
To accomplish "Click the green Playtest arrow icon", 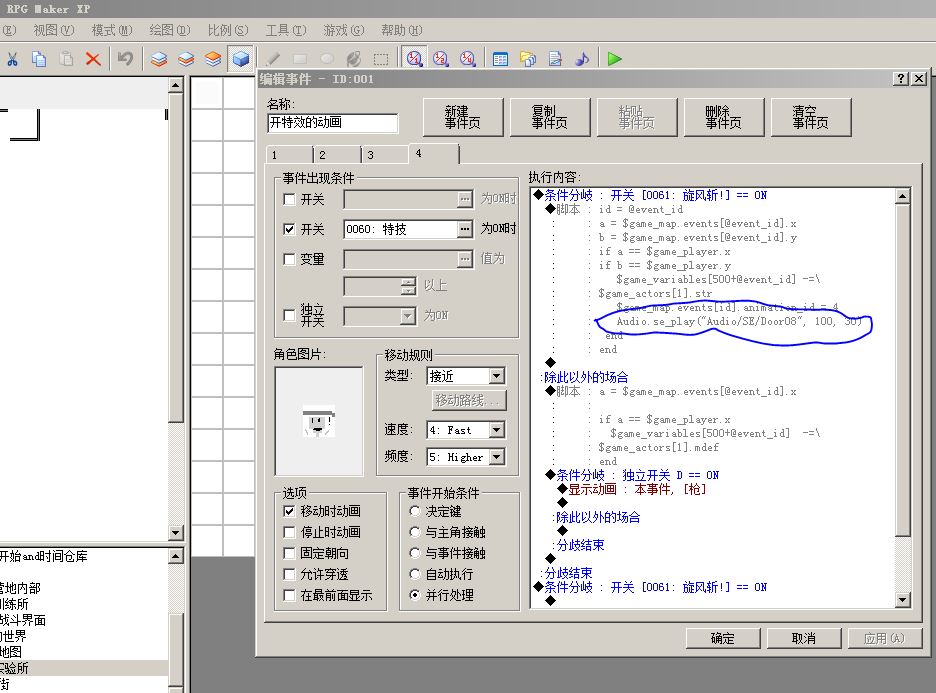I will click(x=615, y=58).
